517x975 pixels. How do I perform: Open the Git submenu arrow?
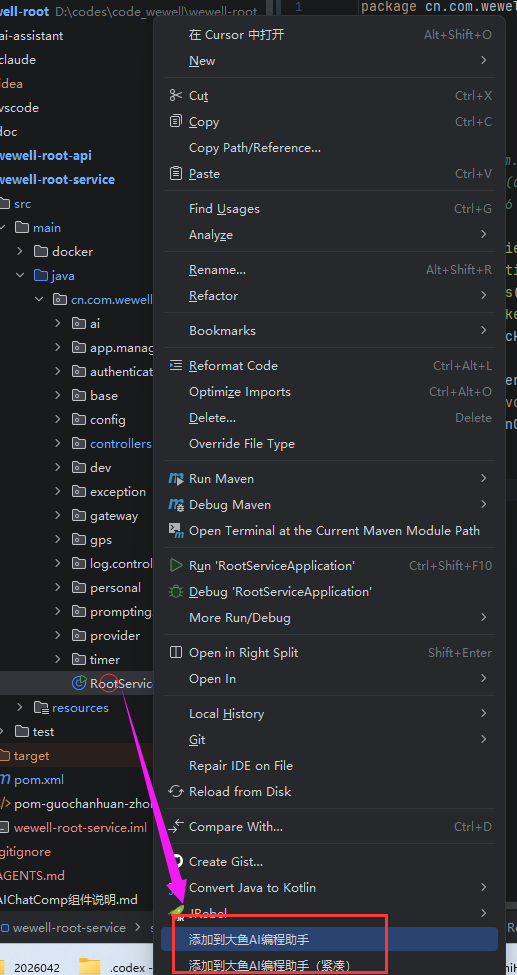point(483,739)
